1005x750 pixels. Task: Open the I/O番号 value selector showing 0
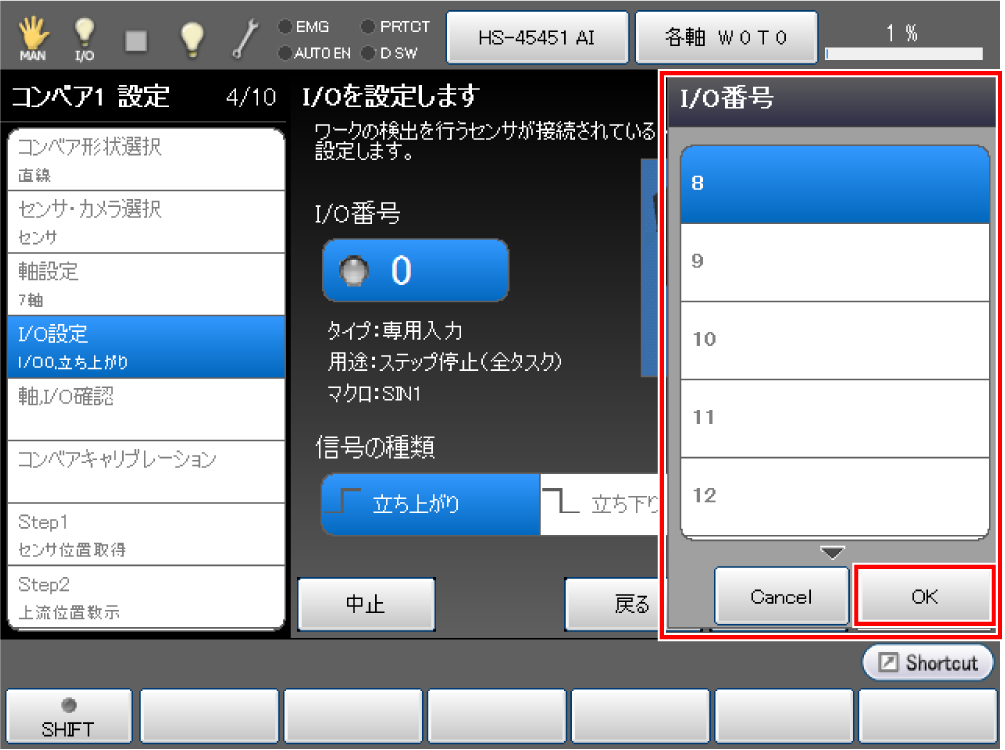415,271
